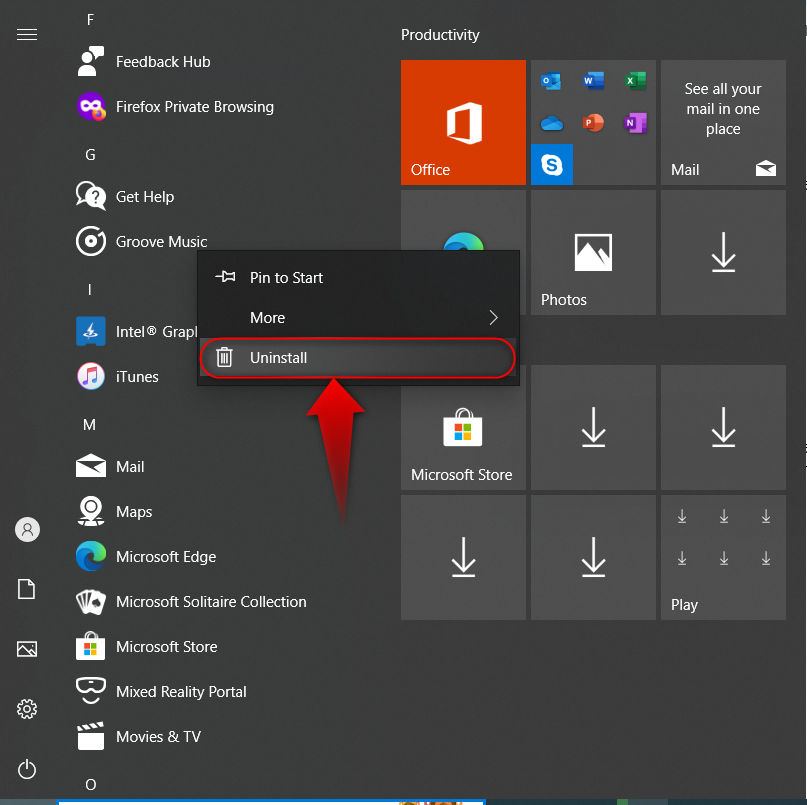Open the Excel icon in the tile folder
Viewport: 807px width, 805px height.
(636, 81)
